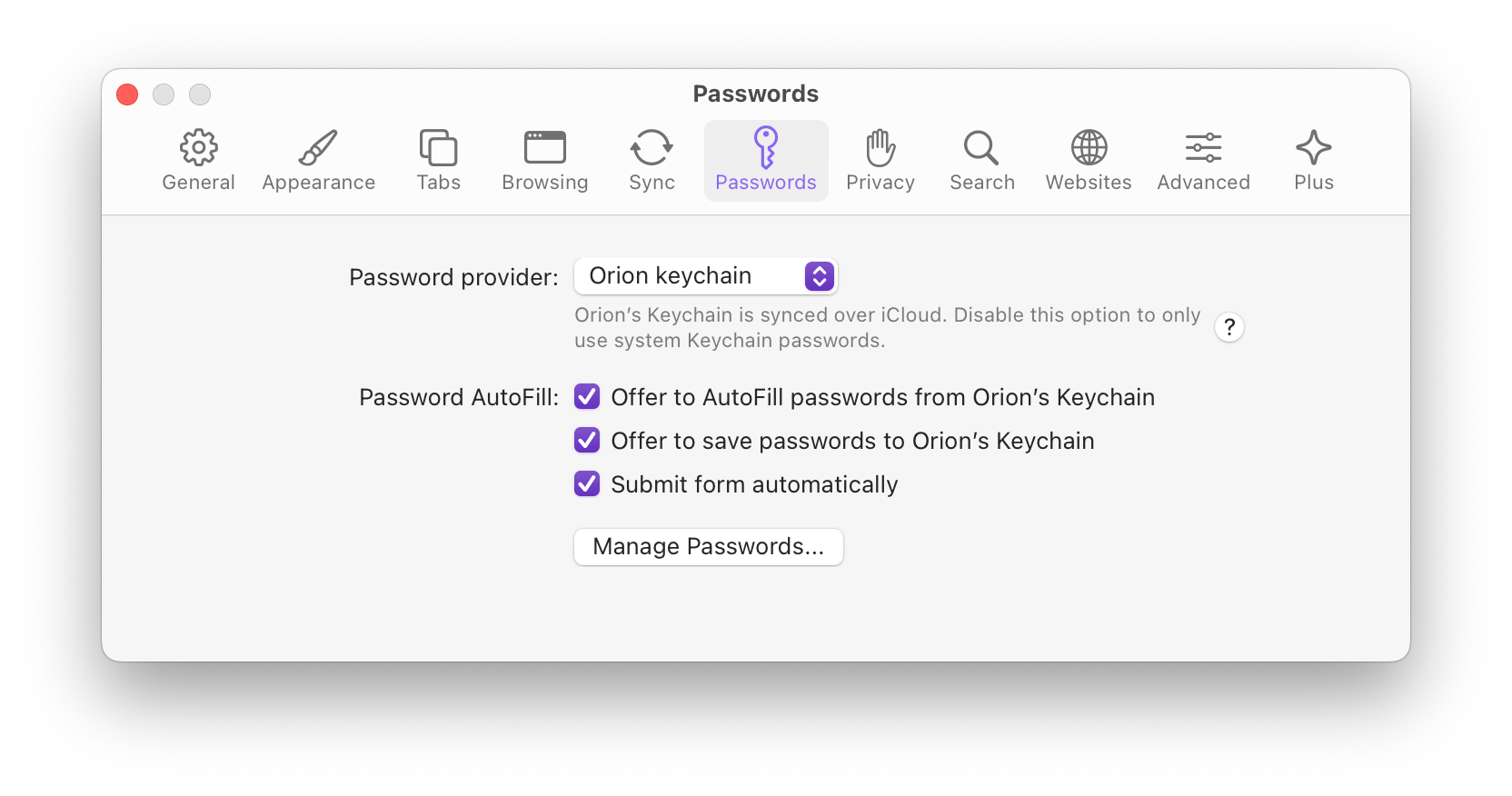Open General settings gear icon

coord(198,148)
